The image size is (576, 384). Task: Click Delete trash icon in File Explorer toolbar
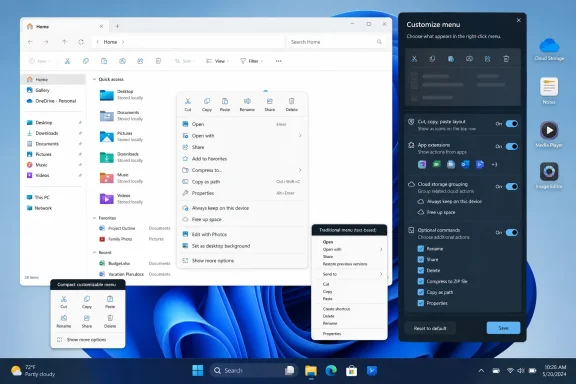158,61
